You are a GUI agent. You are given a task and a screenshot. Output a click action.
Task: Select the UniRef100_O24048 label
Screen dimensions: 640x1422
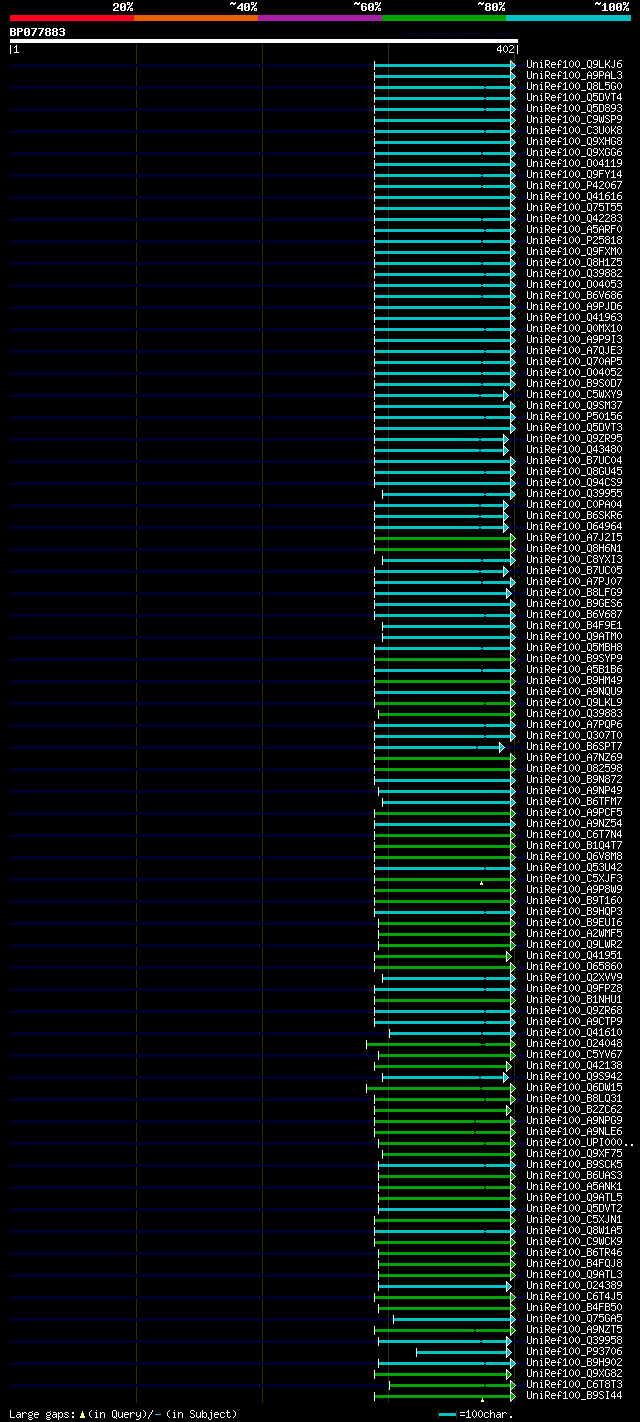click(574, 1043)
